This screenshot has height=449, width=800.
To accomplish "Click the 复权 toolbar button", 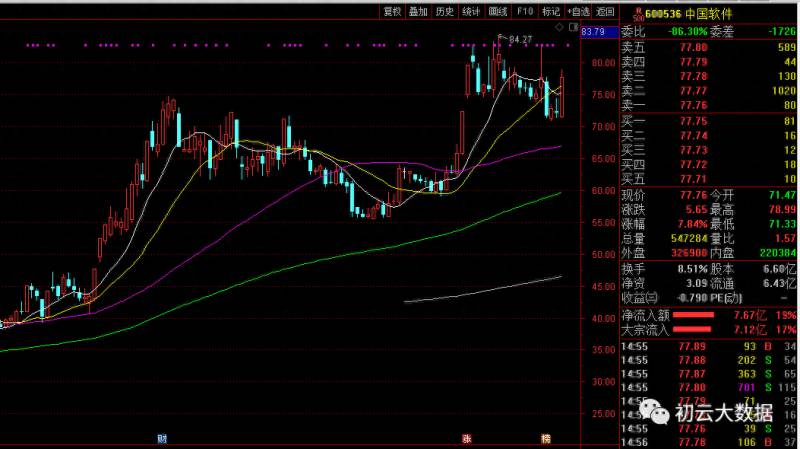I will click(x=392, y=11).
